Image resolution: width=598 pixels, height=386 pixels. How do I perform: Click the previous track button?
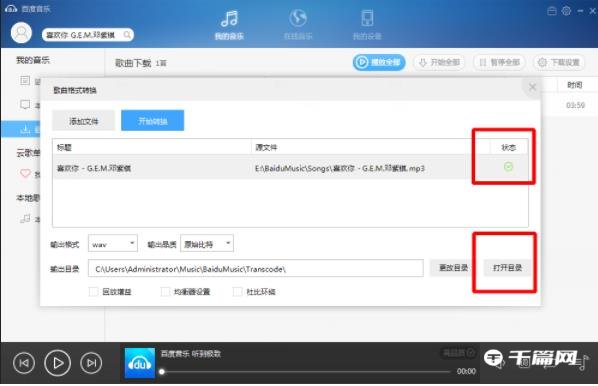[x=24, y=363]
